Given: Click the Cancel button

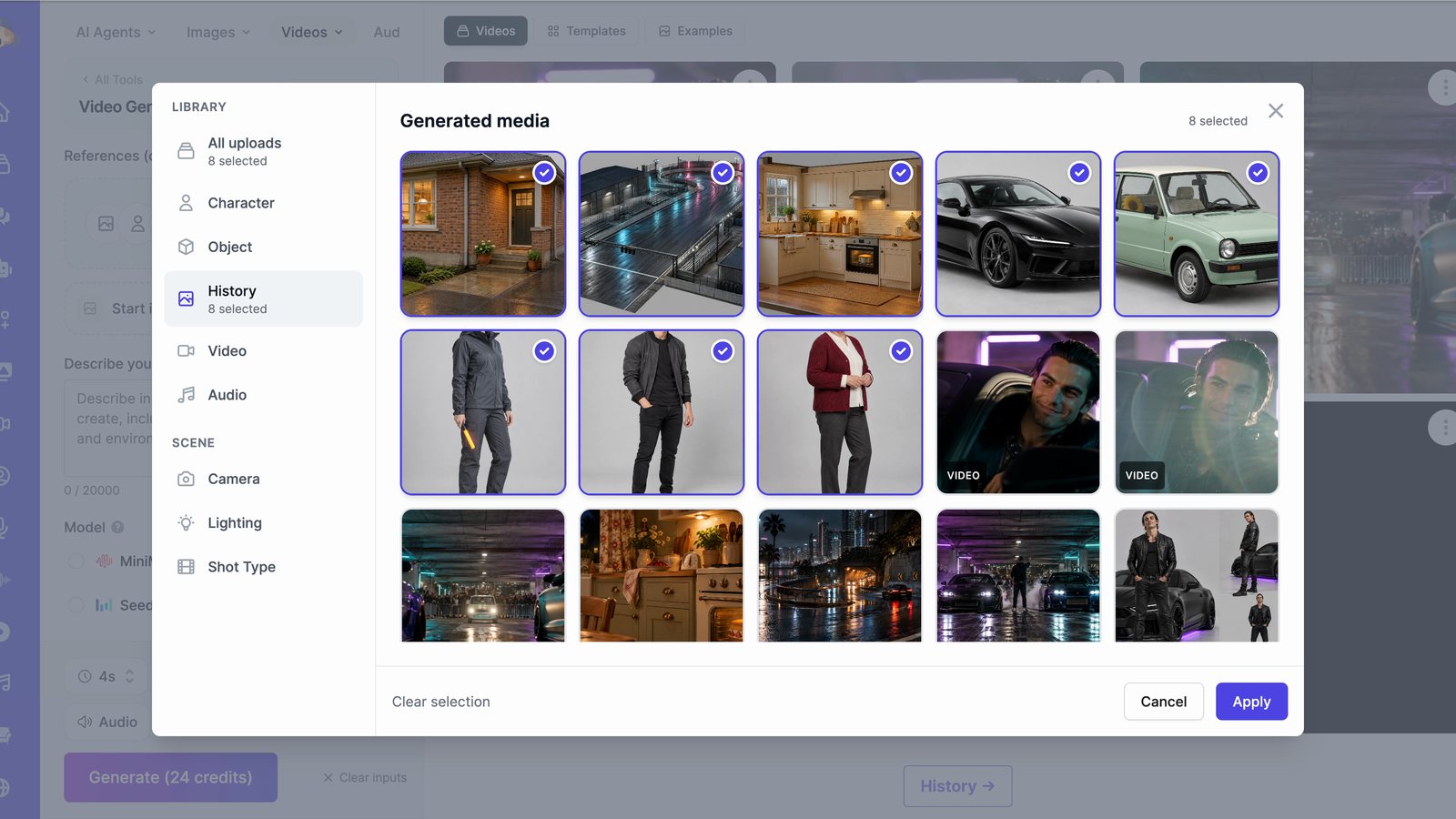Looking at the screenshot, I should (1164, 702).
